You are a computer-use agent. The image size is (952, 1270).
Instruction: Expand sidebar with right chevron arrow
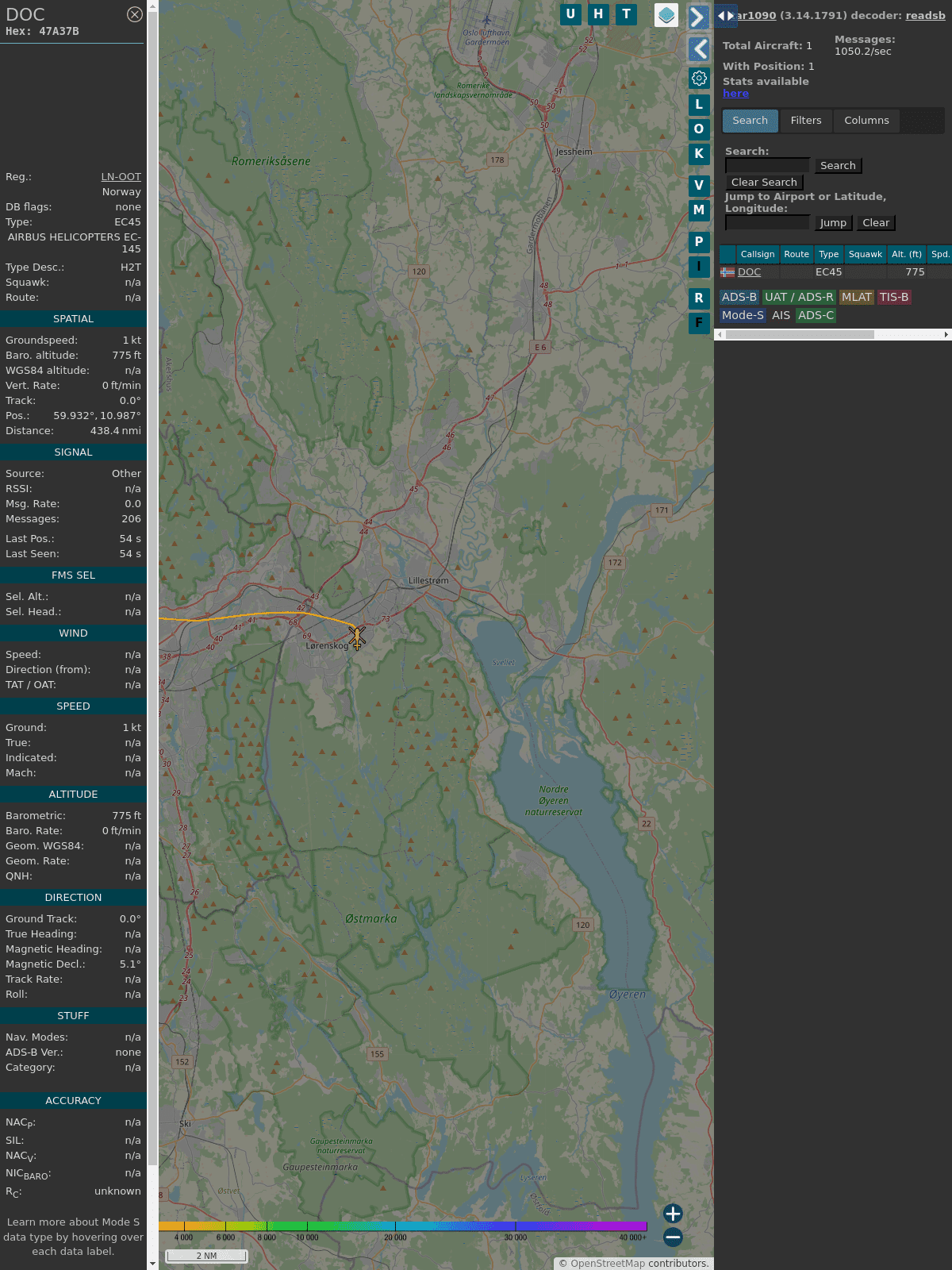click(x=698, y=17)
